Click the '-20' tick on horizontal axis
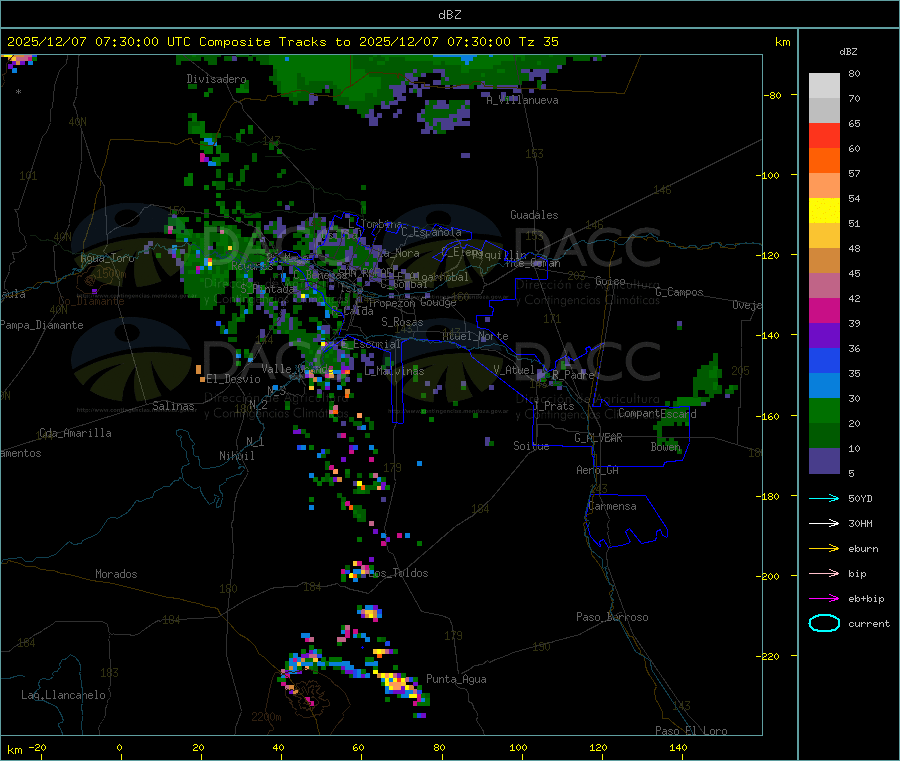 tap(38, 748)
